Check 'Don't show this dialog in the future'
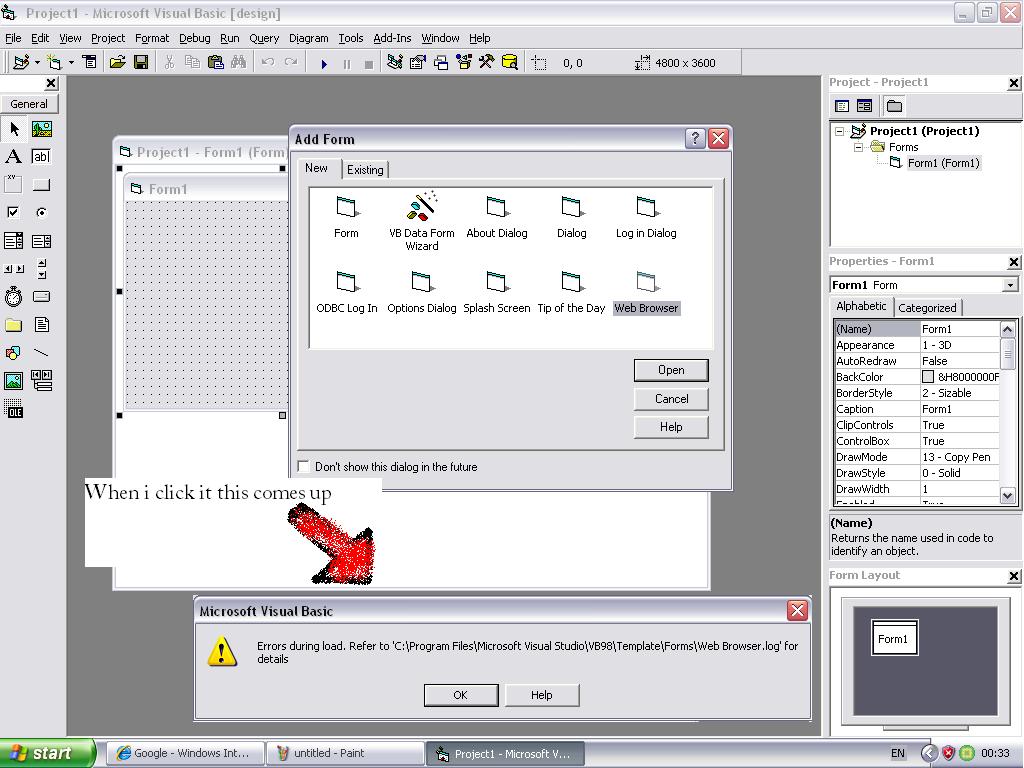 coord(304,467)
